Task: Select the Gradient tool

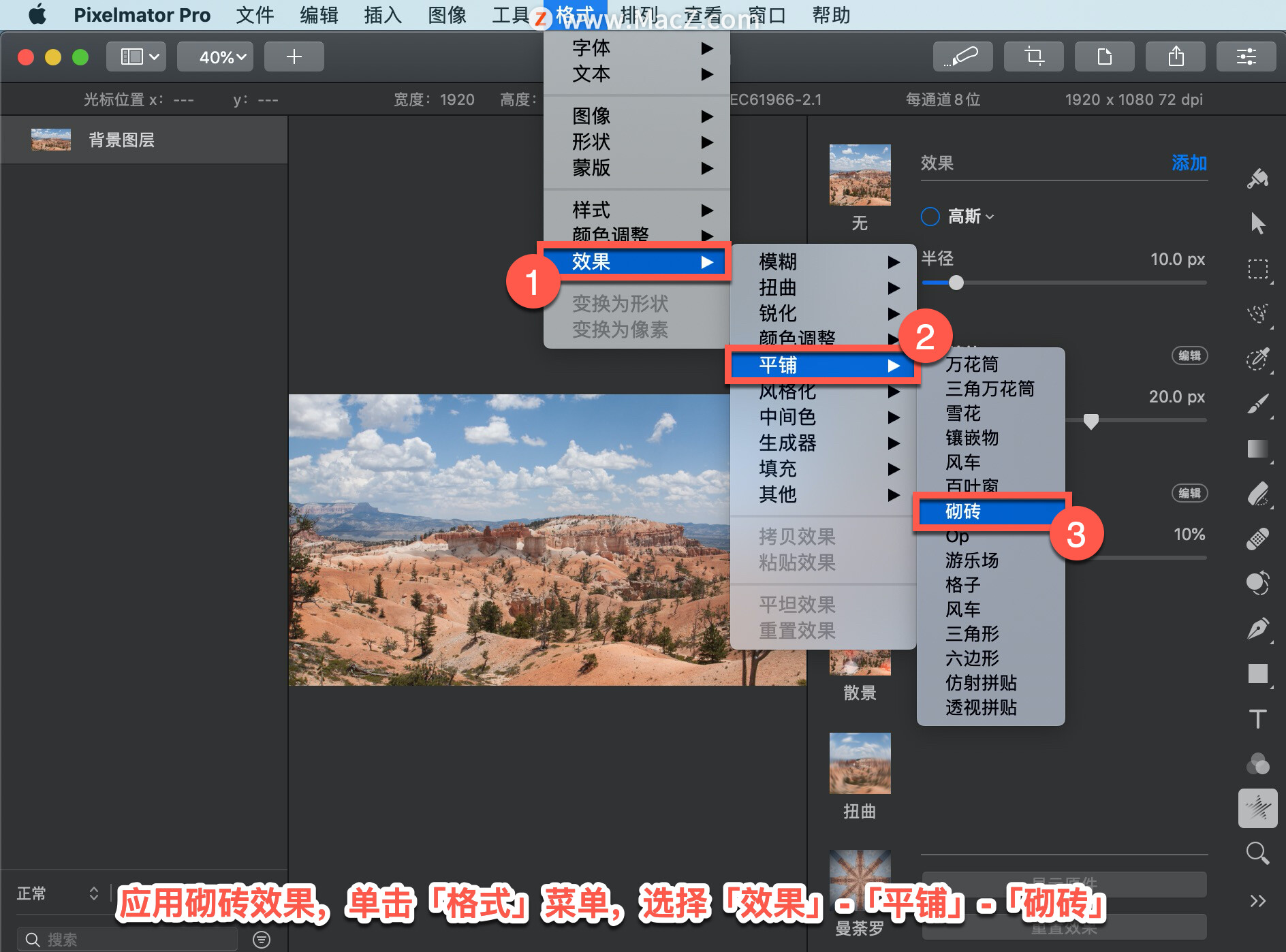Action: coord(1257,449)
